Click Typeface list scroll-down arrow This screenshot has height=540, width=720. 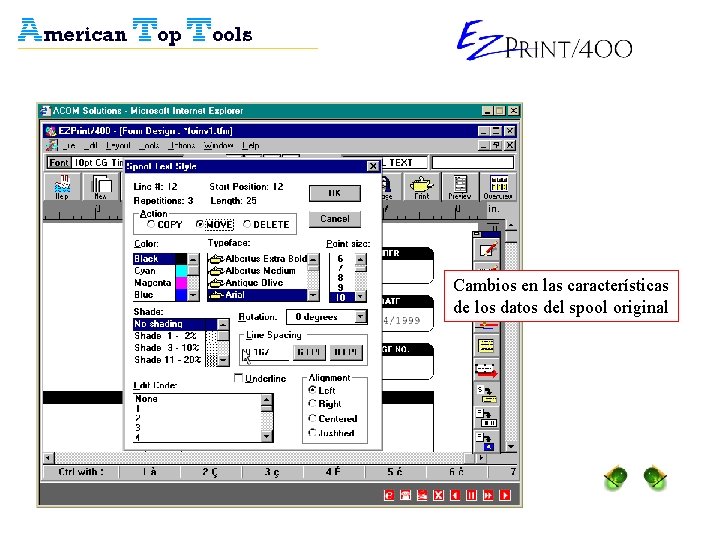pos(313,295)
